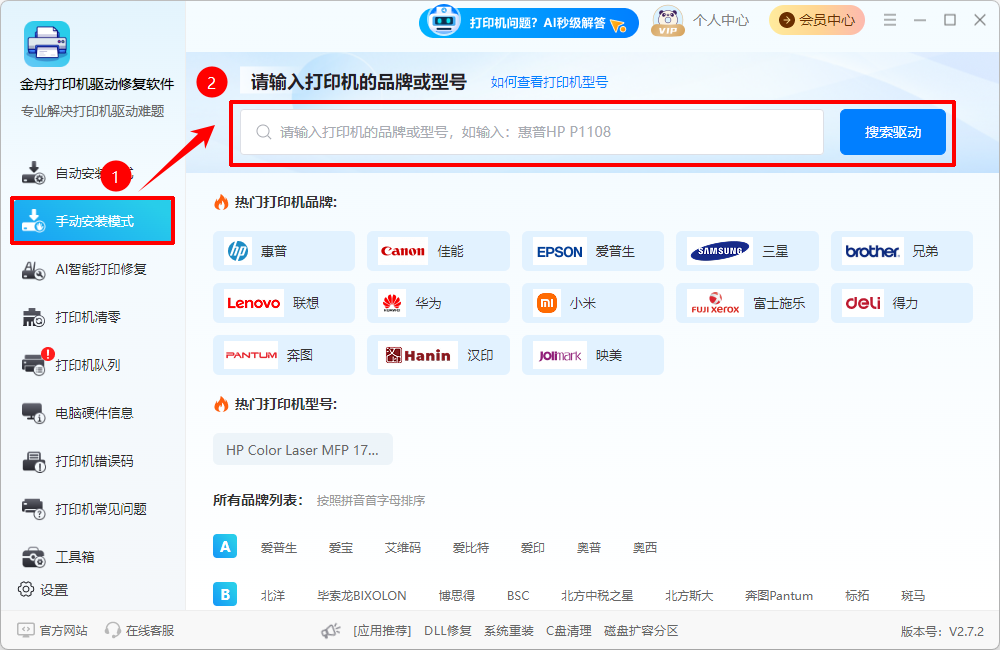Click the settings gear icon
The image size is (1000, 650).
coord(26,589)
